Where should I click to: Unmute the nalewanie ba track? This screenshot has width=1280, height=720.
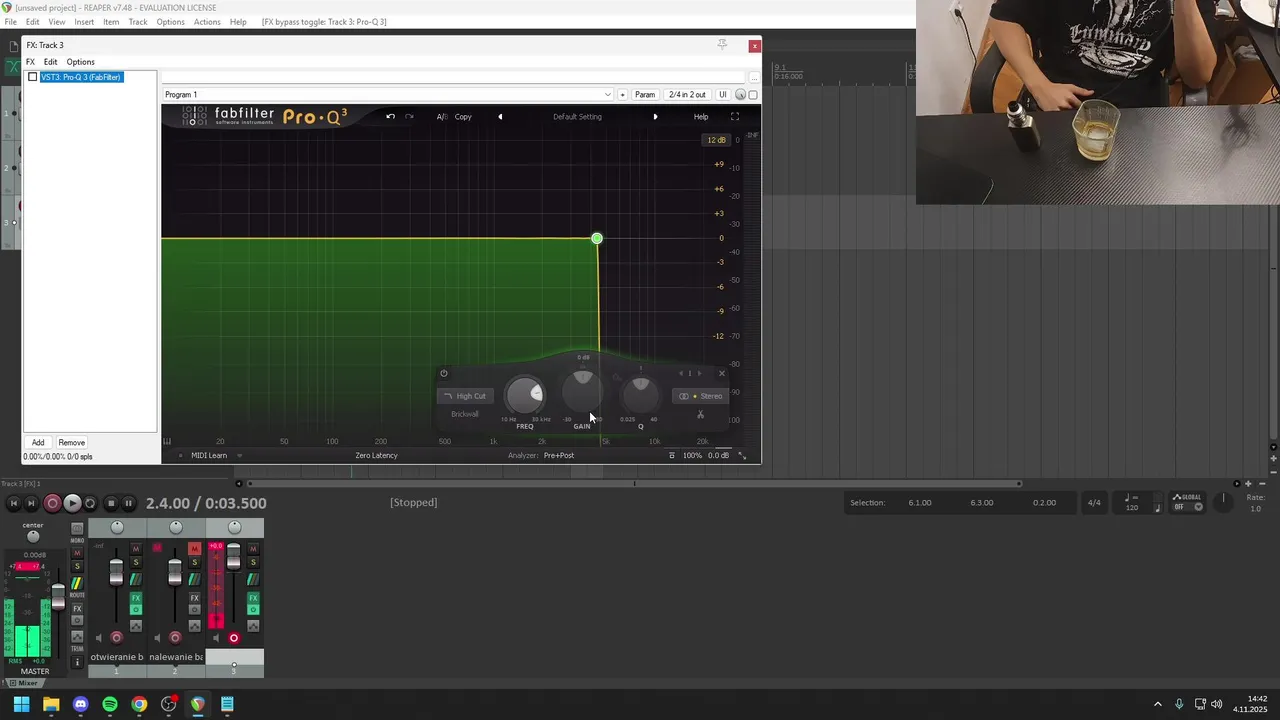pyautogui.click(x=195, y=549)
